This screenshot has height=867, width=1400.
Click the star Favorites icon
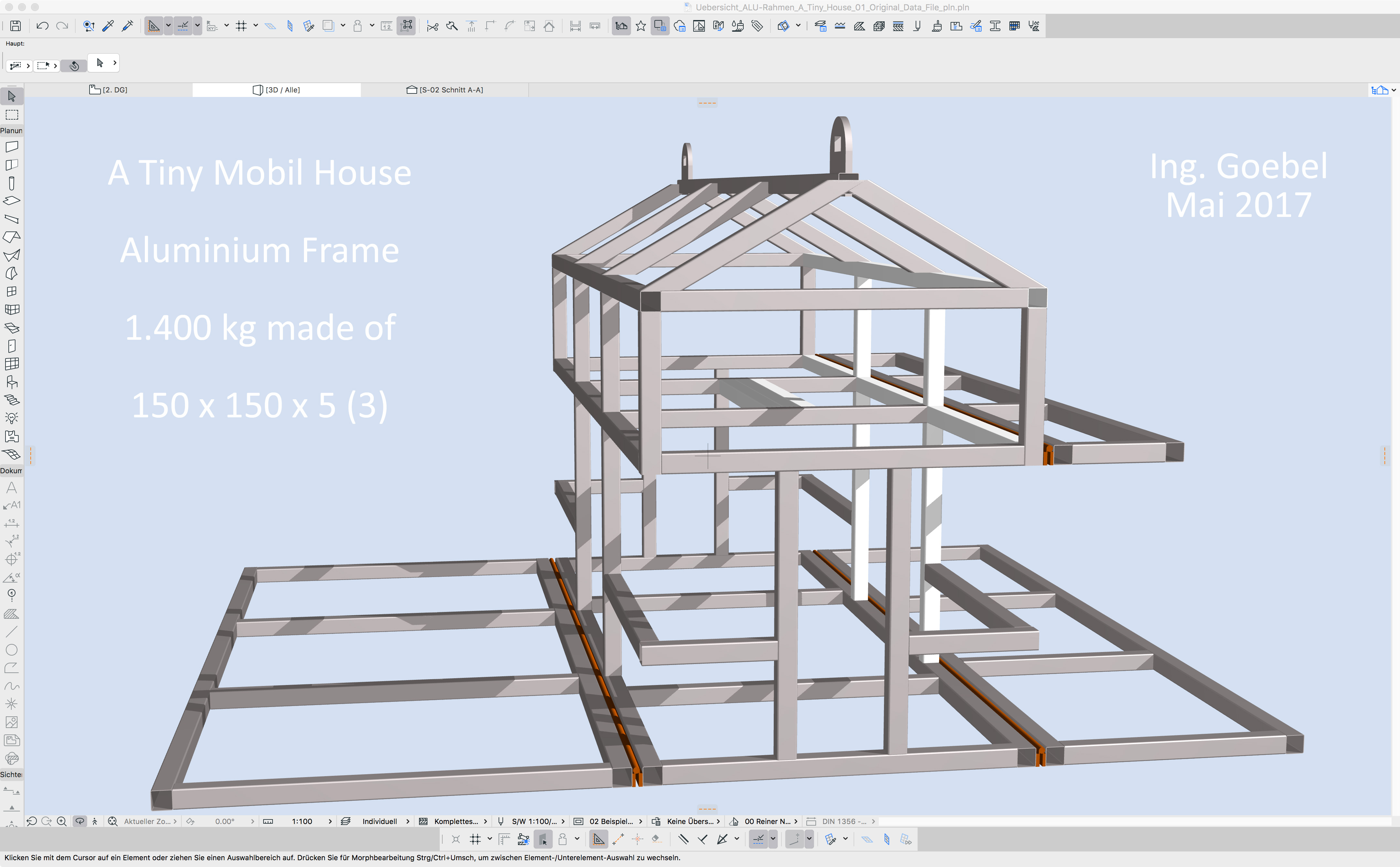tap(641, 26)
